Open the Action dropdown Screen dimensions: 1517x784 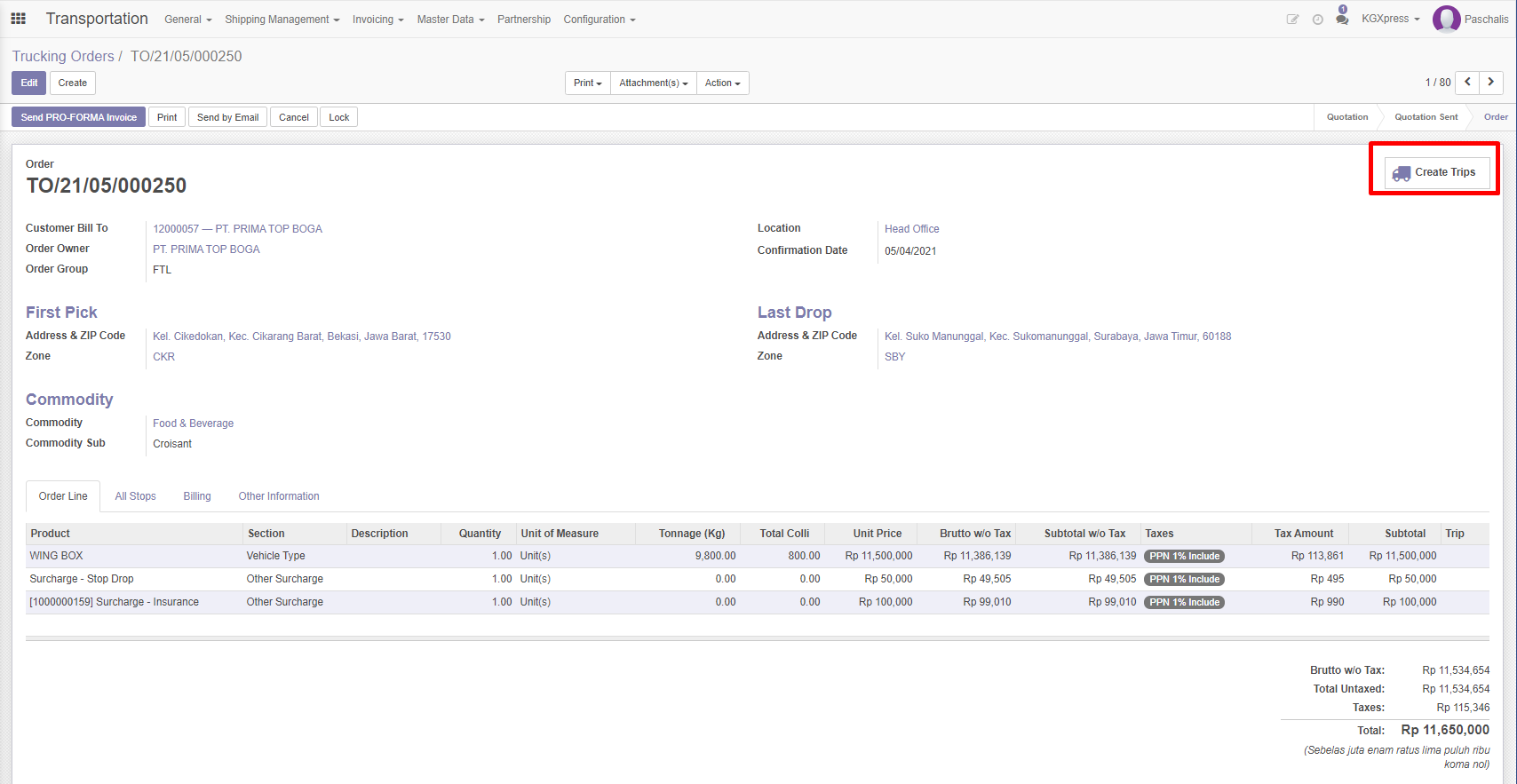click(723, 83)
